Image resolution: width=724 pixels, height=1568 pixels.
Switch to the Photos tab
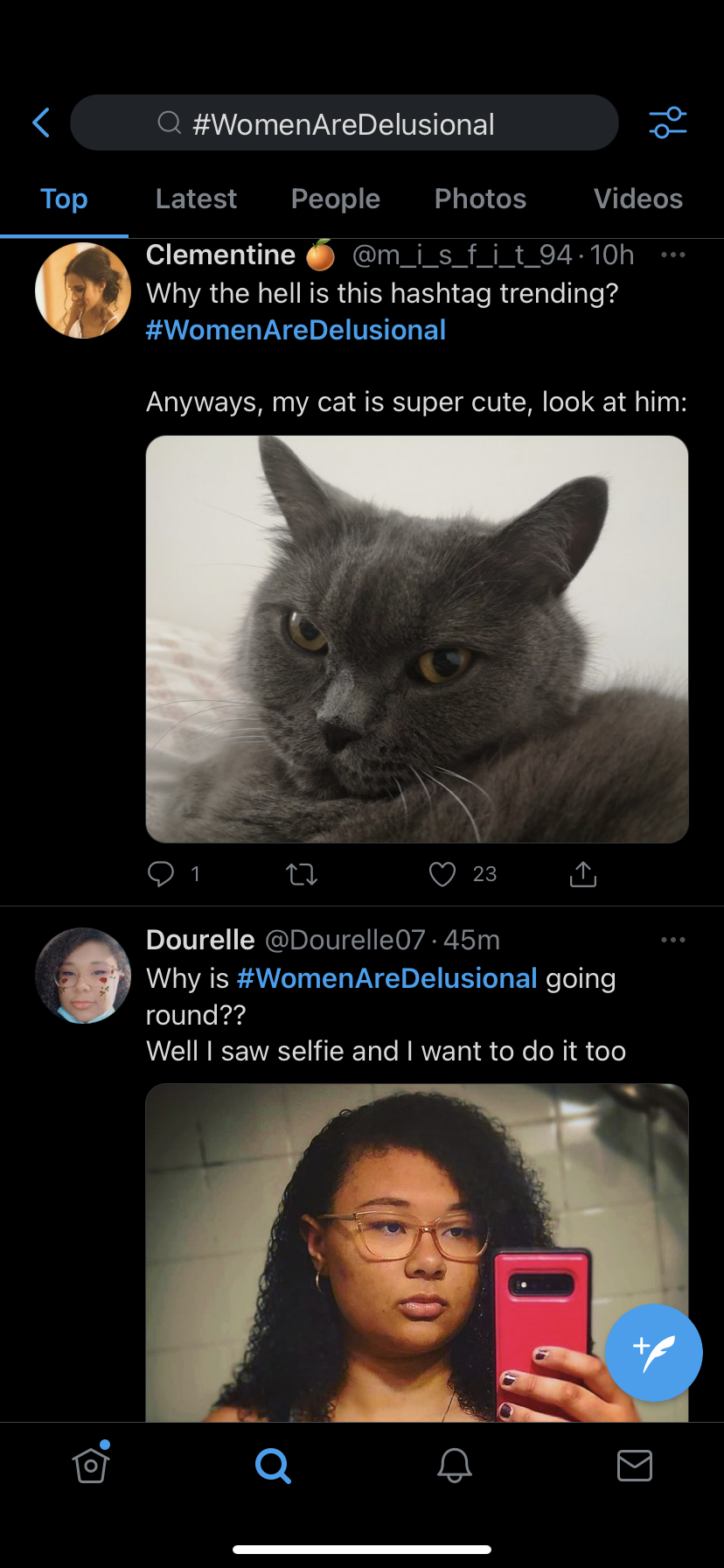480,199
